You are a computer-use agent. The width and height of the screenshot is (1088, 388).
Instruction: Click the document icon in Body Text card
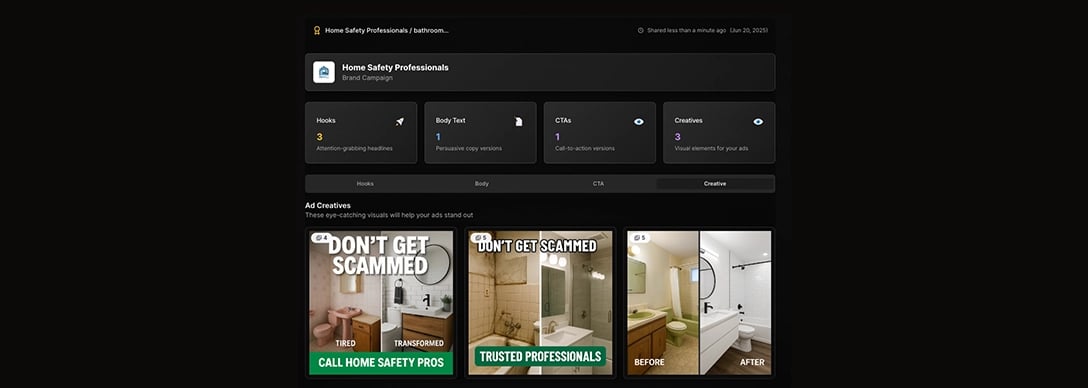pos(518,121)
